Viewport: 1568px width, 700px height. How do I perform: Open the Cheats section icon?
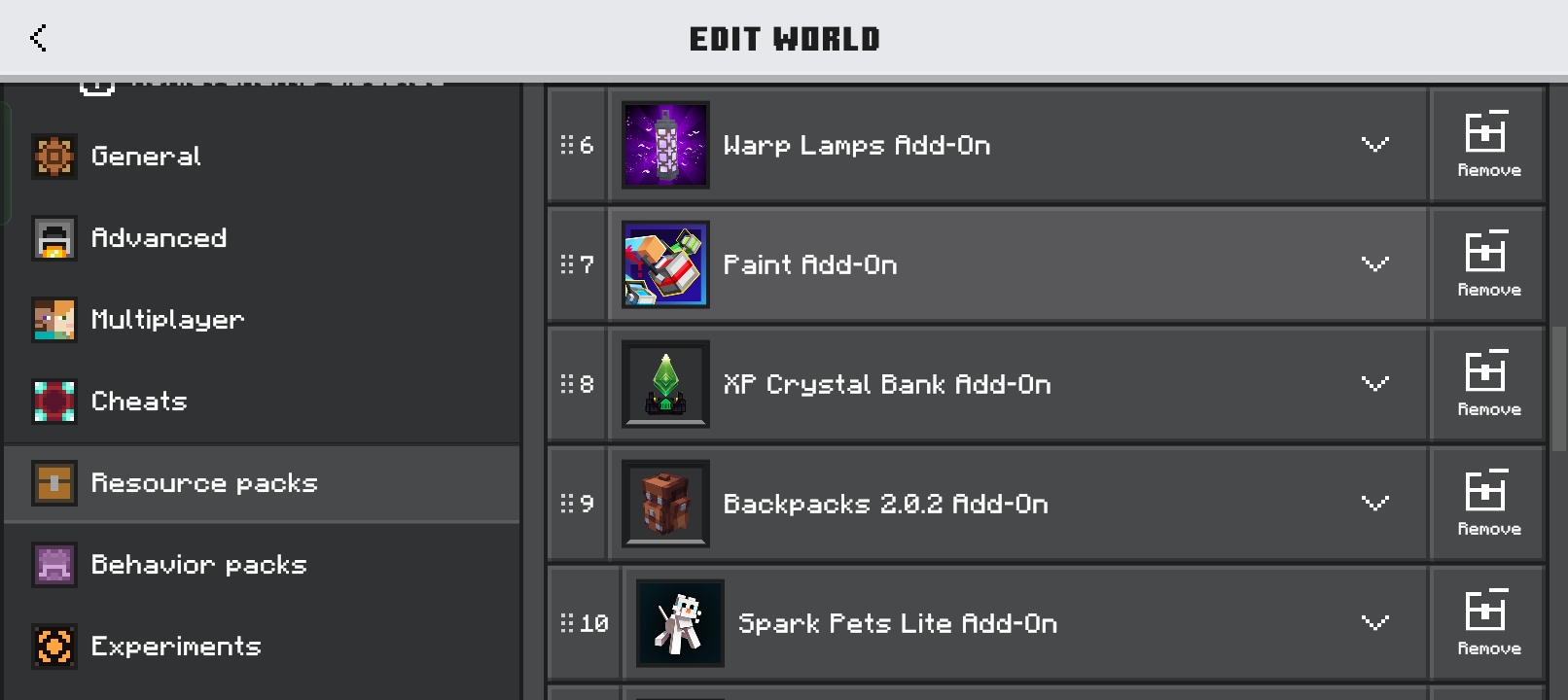tap(54, 402)
